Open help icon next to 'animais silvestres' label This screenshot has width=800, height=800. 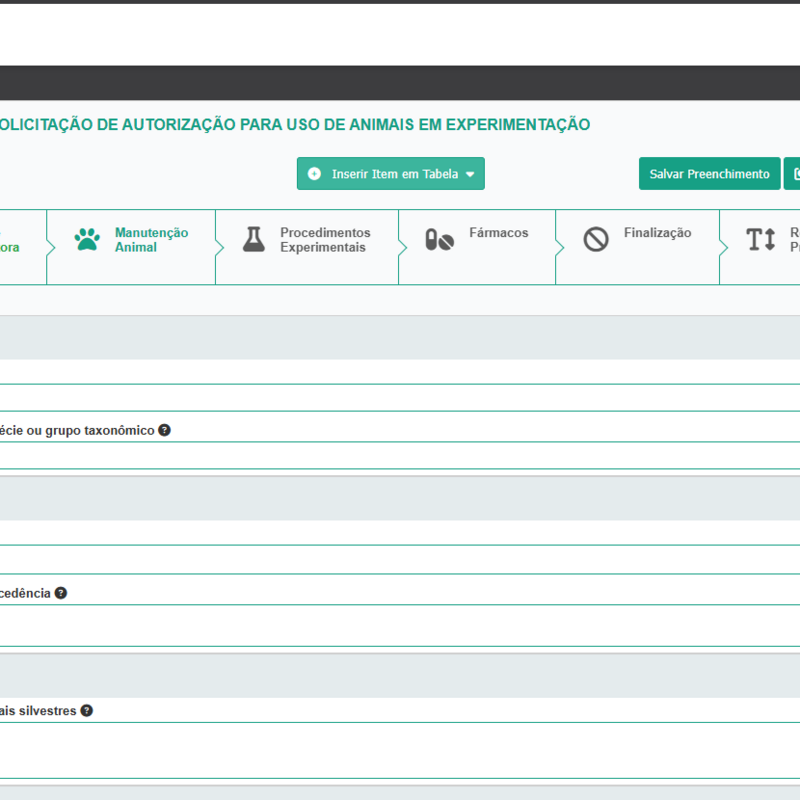click(x=87, y=711)
